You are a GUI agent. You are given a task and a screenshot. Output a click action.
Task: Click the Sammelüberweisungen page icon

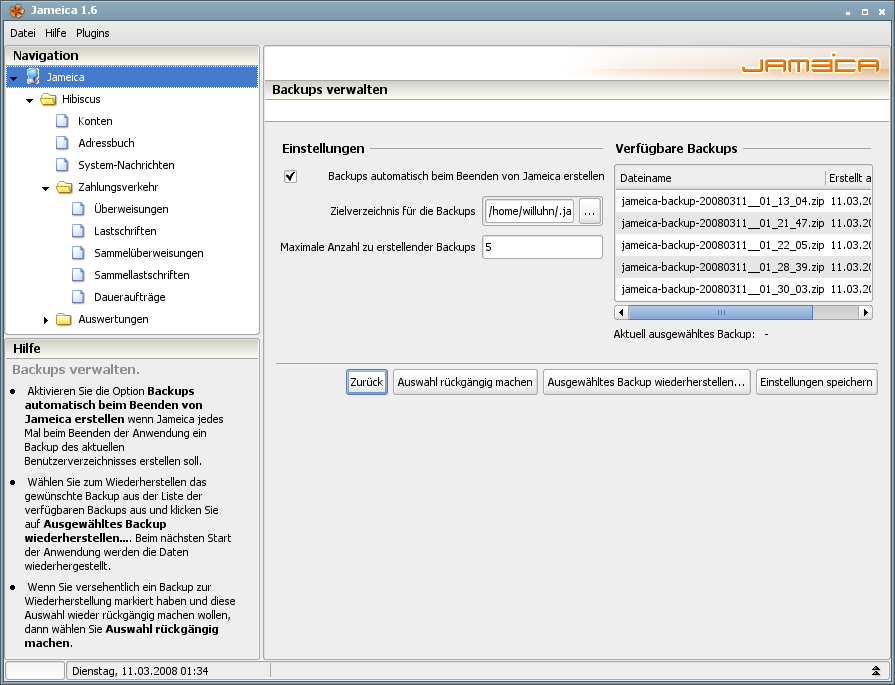[x=78, y=253]
